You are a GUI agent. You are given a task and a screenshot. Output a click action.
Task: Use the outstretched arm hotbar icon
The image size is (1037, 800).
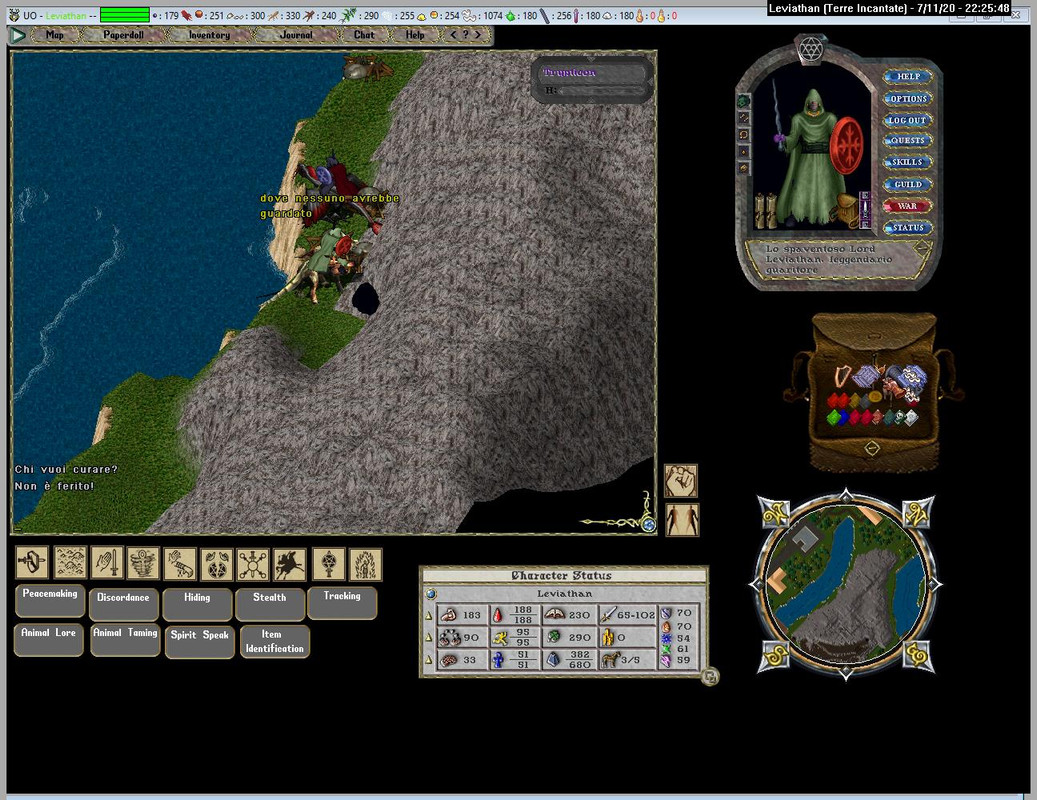(x=180, y=565)
